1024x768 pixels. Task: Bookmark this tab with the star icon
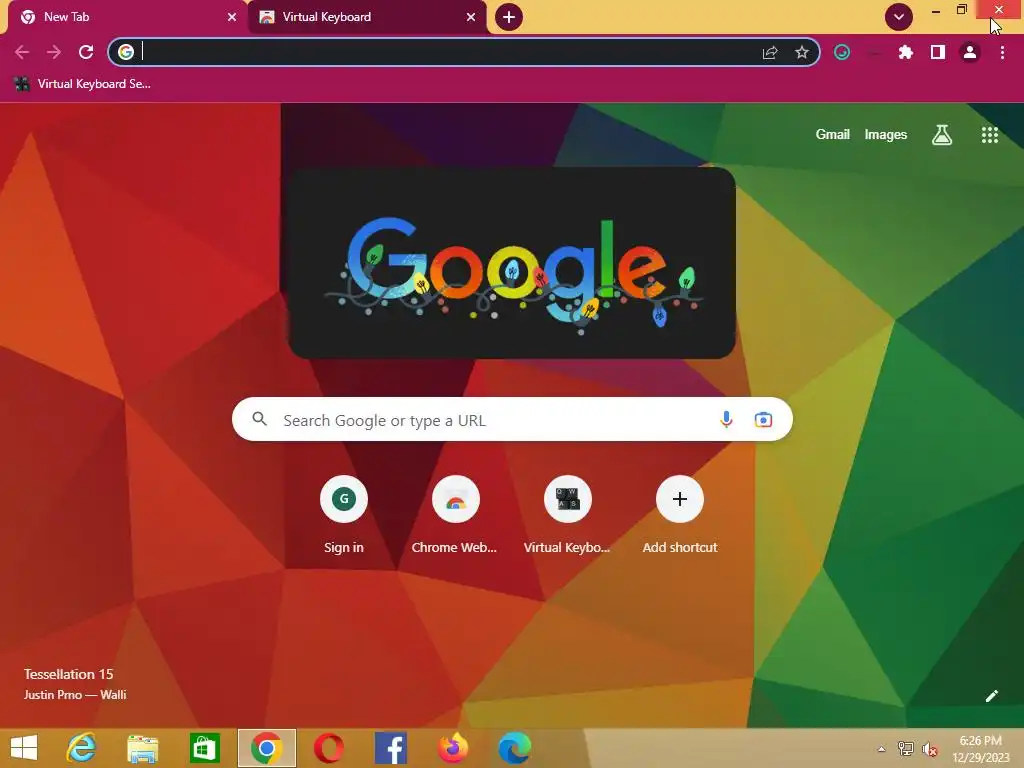coord(802,52)
